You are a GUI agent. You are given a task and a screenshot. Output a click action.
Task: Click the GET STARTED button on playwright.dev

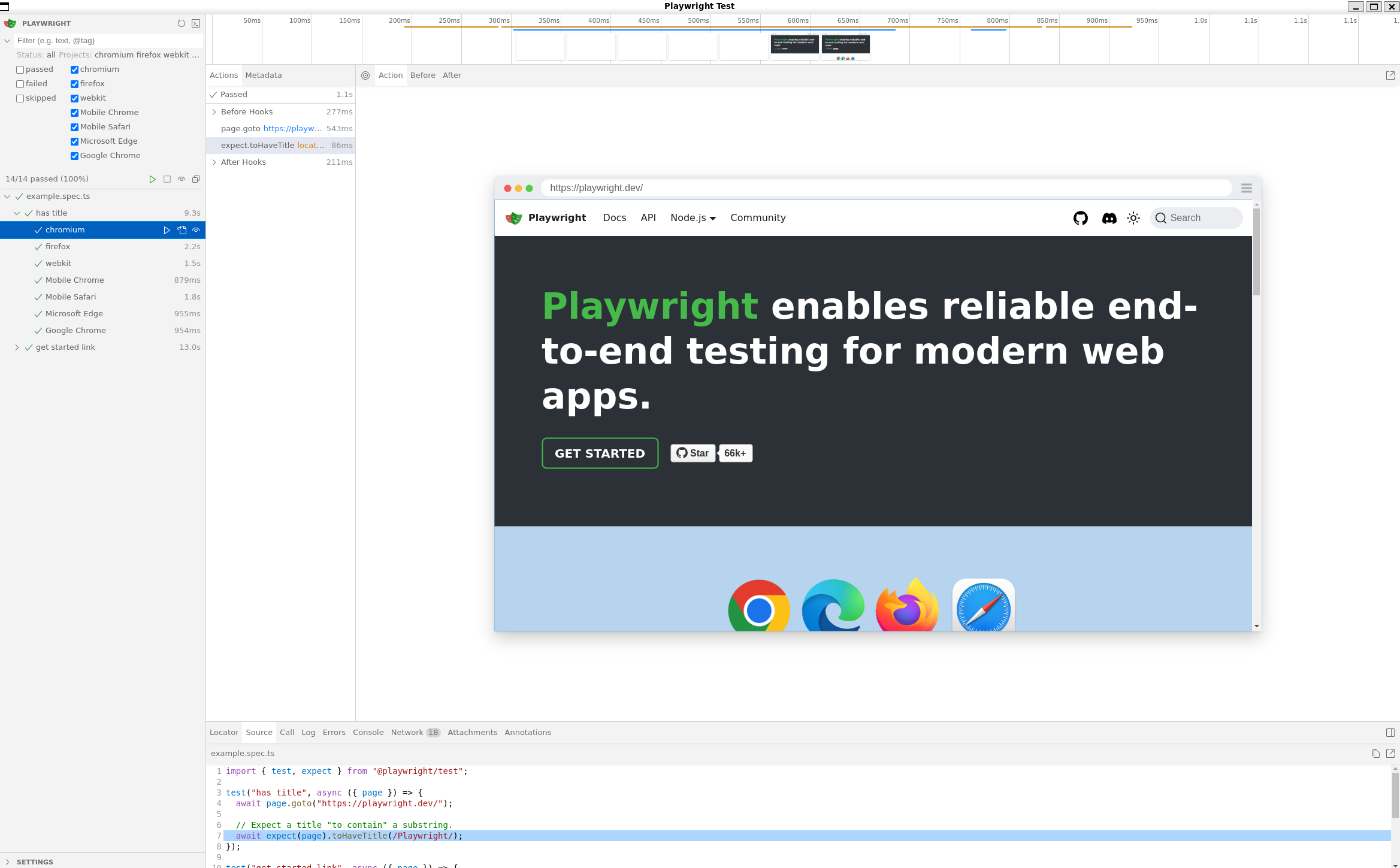pos(600,453)
